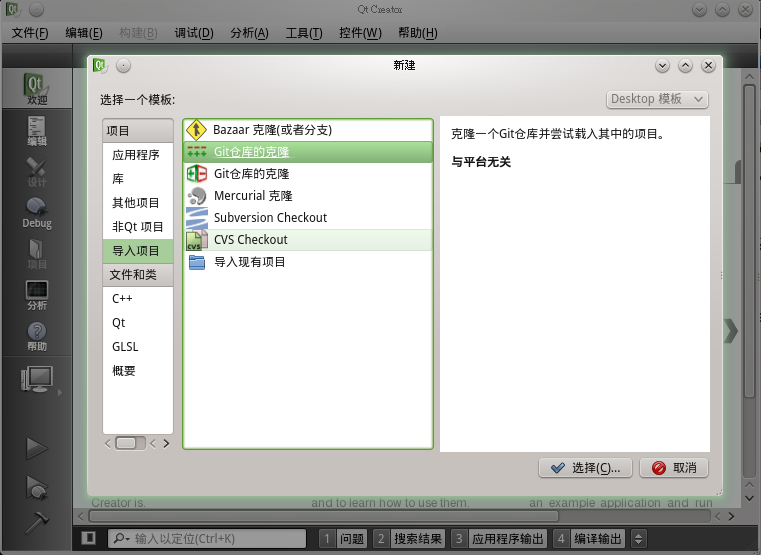Select the 导入项目 category
Image resolution: width=761 pixels, height=555 pixels.
click(x=138, y=251)
